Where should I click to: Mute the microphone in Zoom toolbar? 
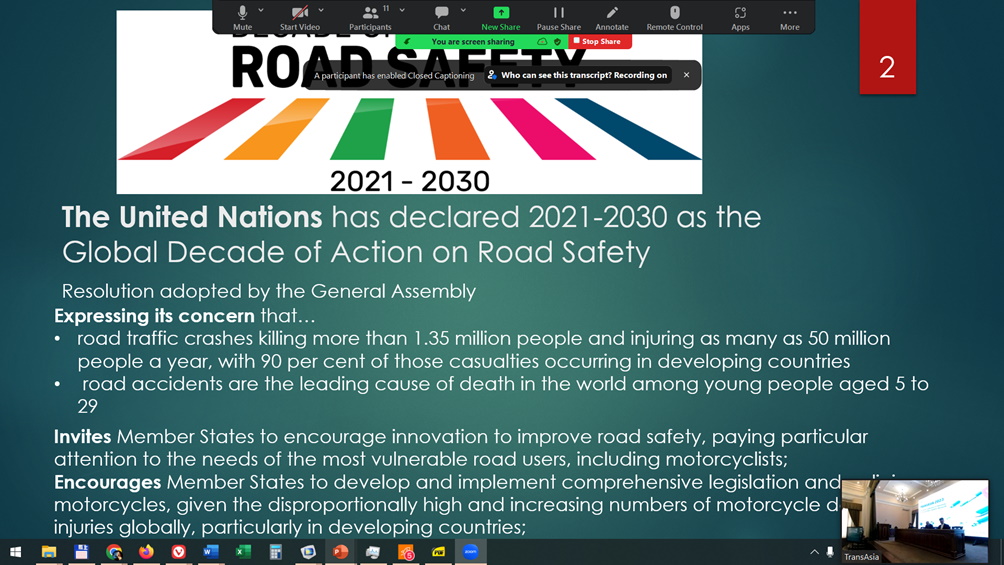click(242, 17)
